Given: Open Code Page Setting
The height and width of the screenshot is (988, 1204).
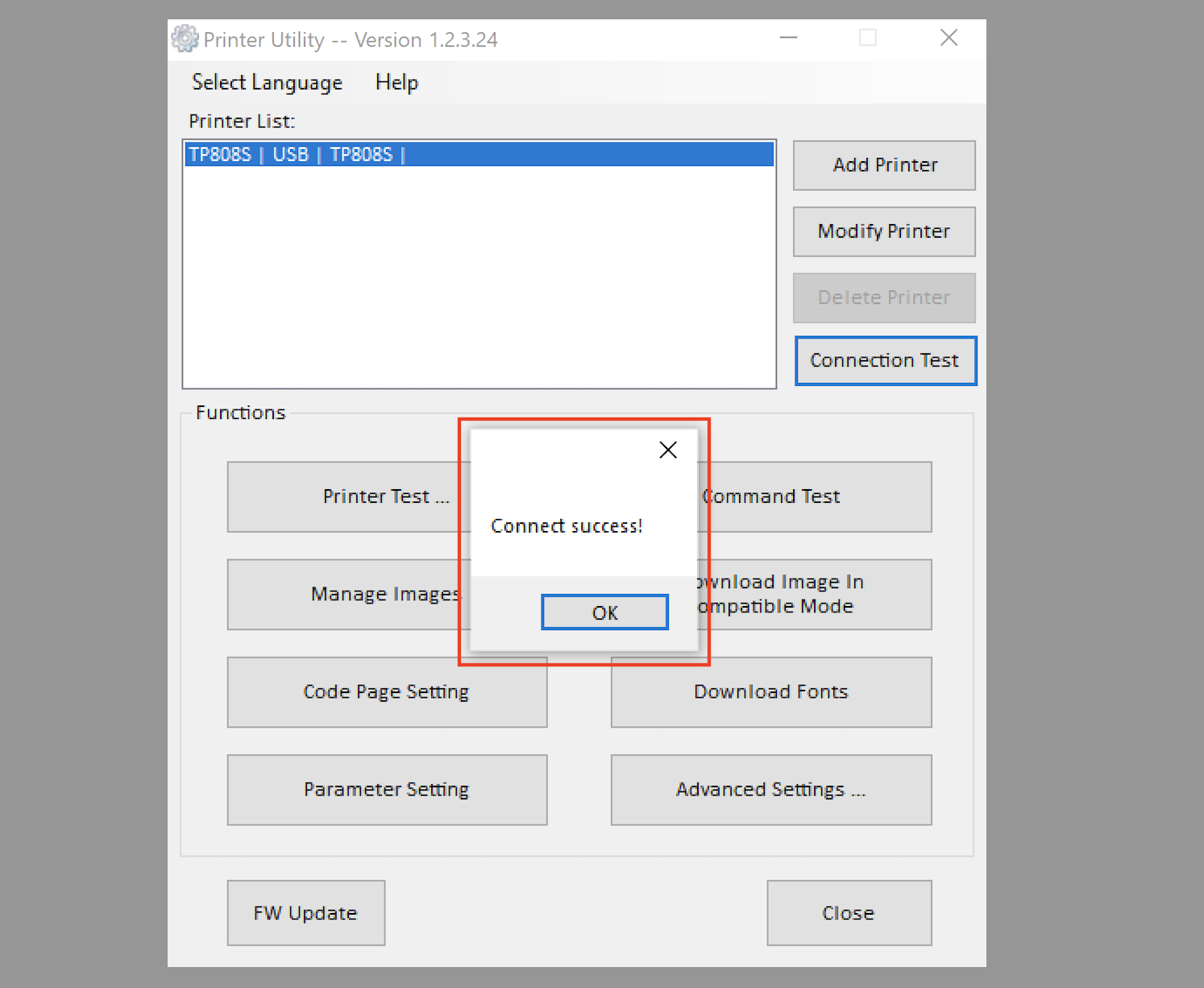Looking at the screenshot, I should click(x=387, y=692).
